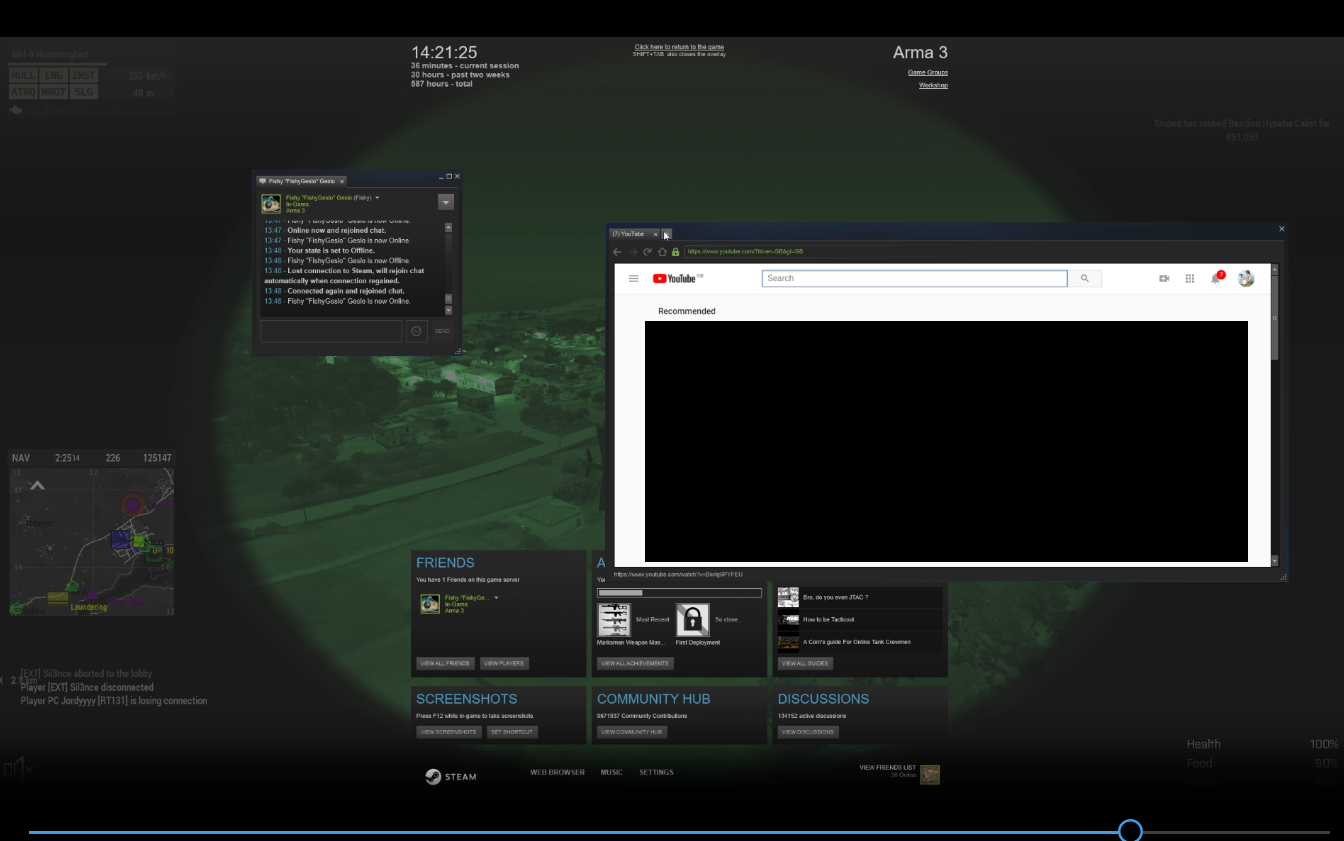Open the "Bro, do you even JTAC ?" guide thumbnail

tap(788, 597)
